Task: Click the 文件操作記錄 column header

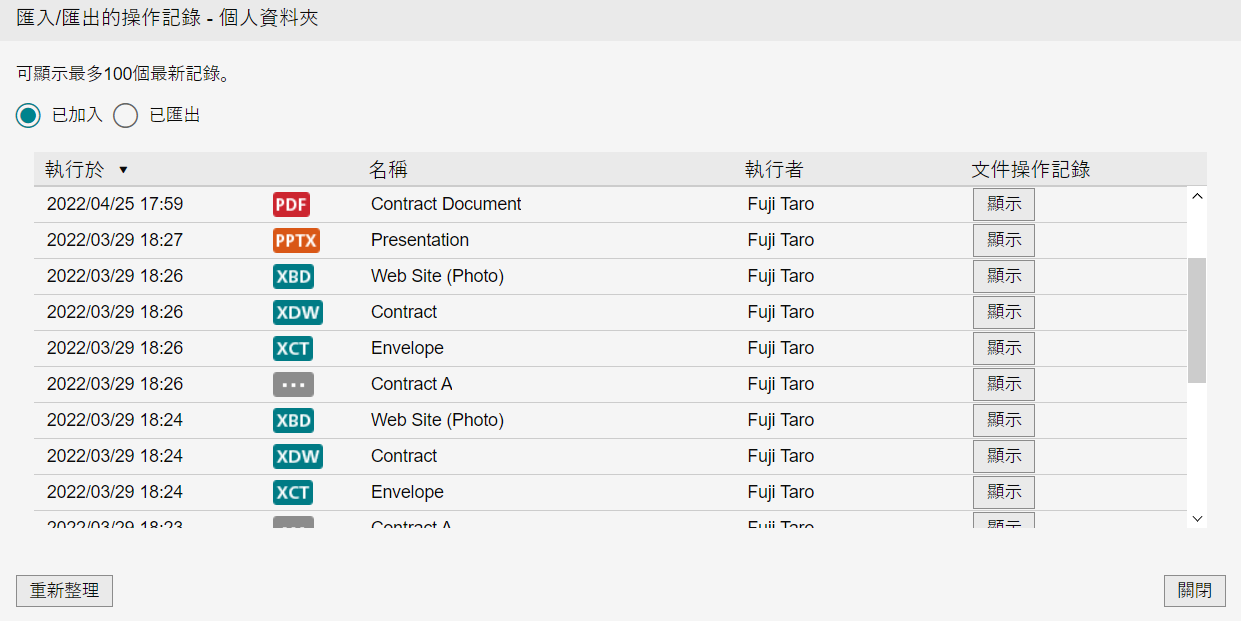Action: pyautogui.click(x=1031, y=170)
